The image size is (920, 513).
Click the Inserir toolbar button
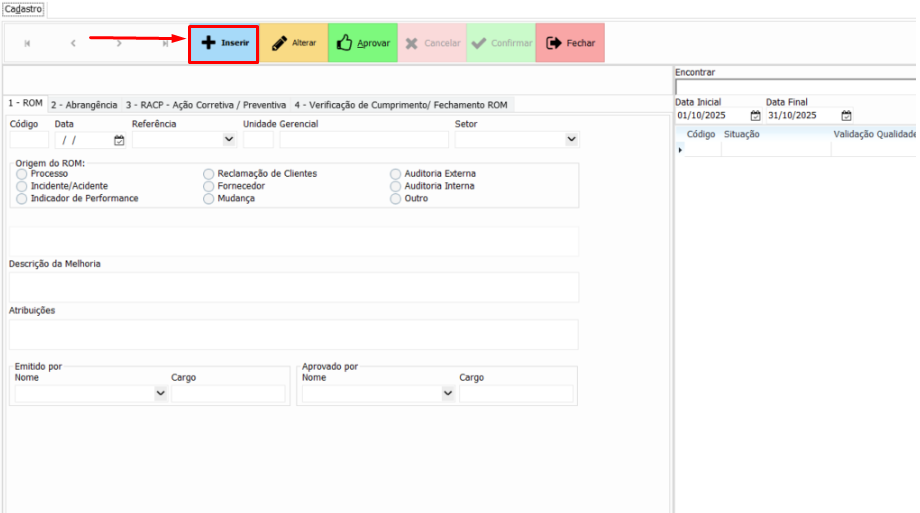pyautogui.click(x=224, y=44)
